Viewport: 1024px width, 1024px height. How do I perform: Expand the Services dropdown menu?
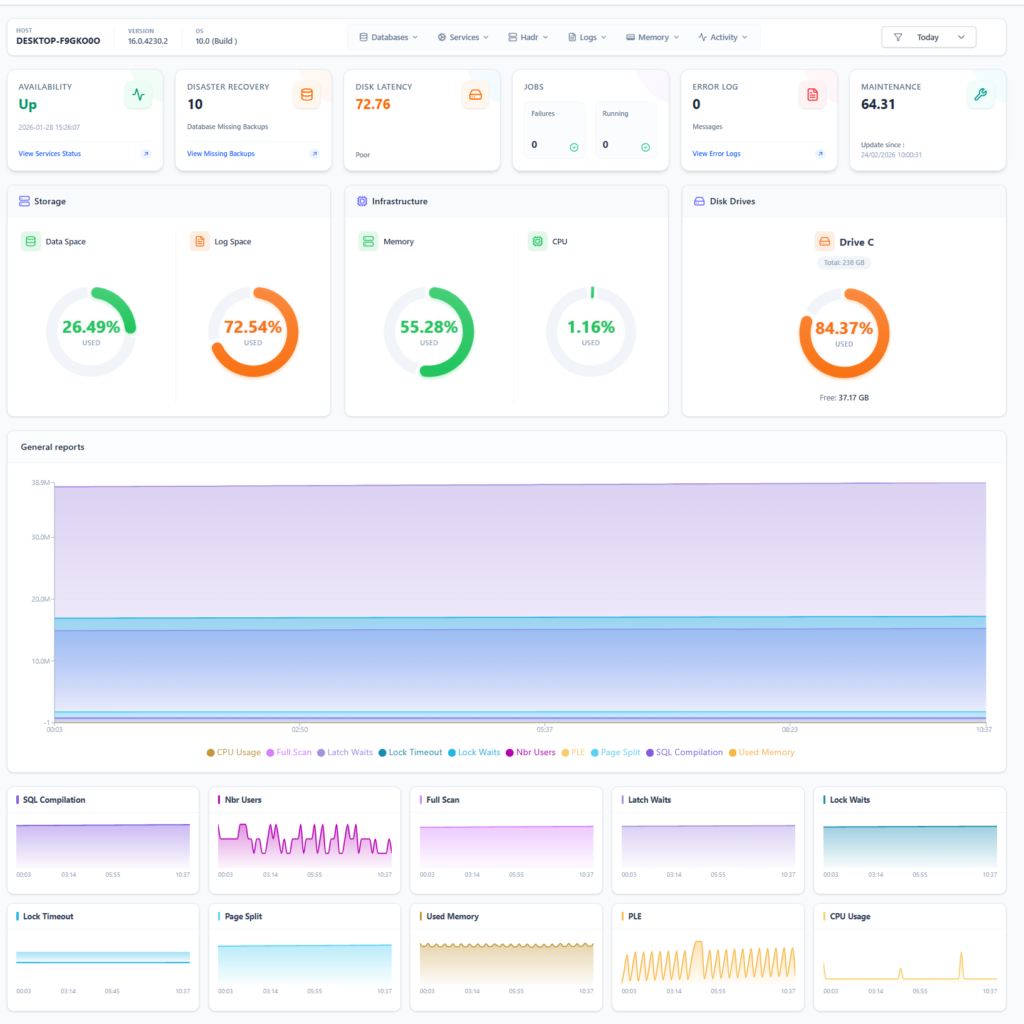463,37
